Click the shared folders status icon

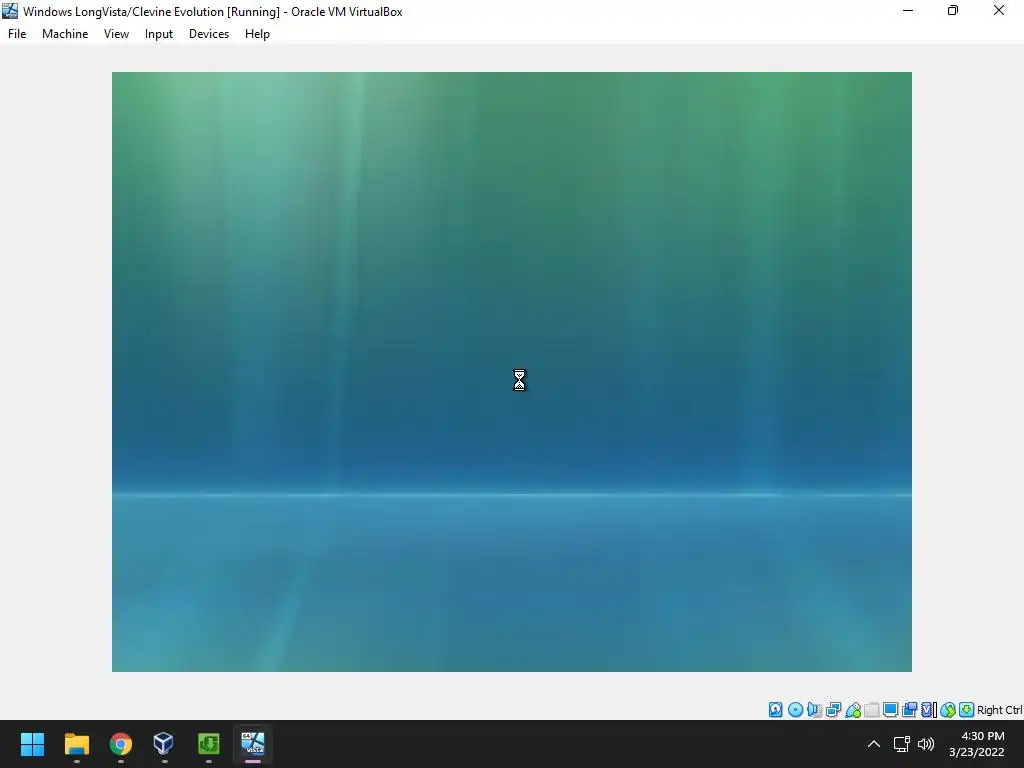click(x=872, y=710)
